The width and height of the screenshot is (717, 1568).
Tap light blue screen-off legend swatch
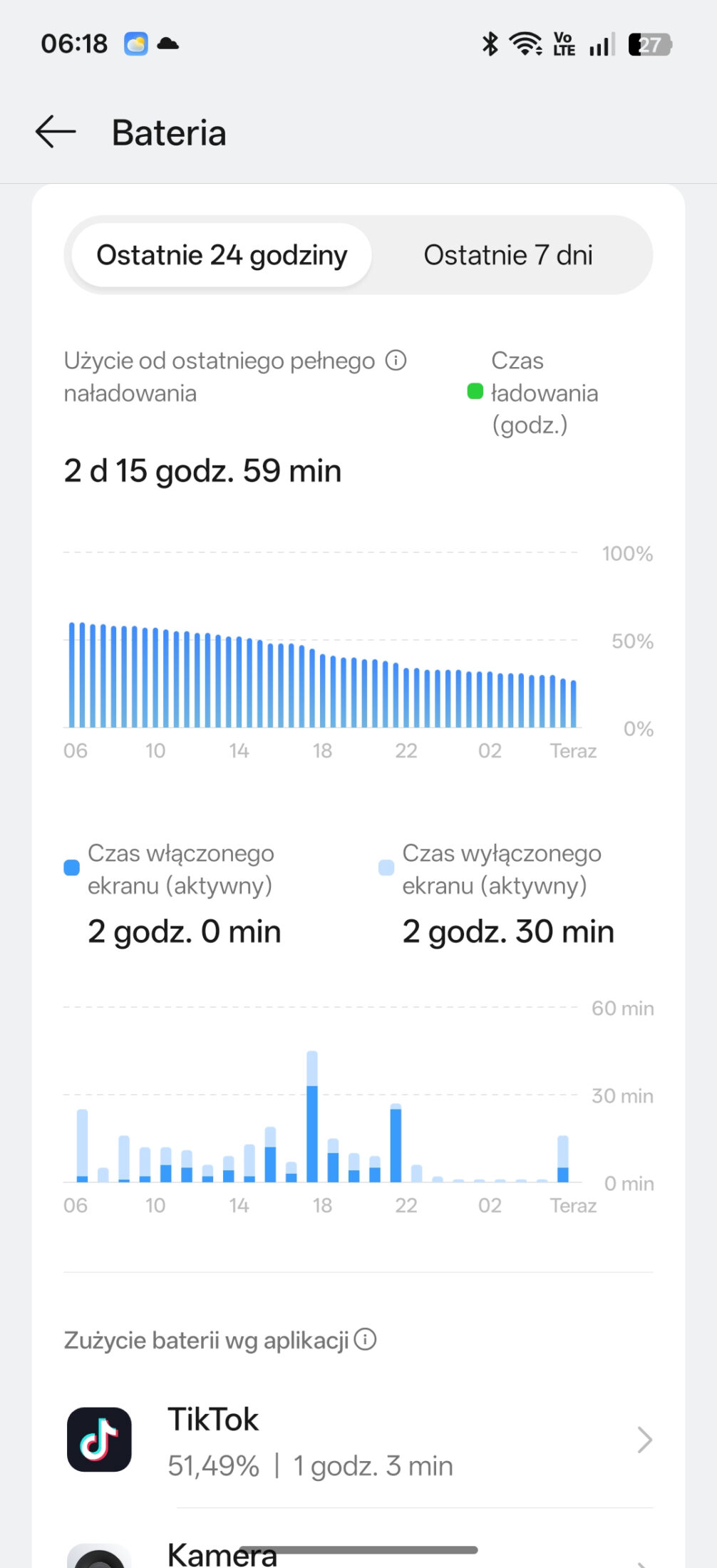click(x=386, y=867)
